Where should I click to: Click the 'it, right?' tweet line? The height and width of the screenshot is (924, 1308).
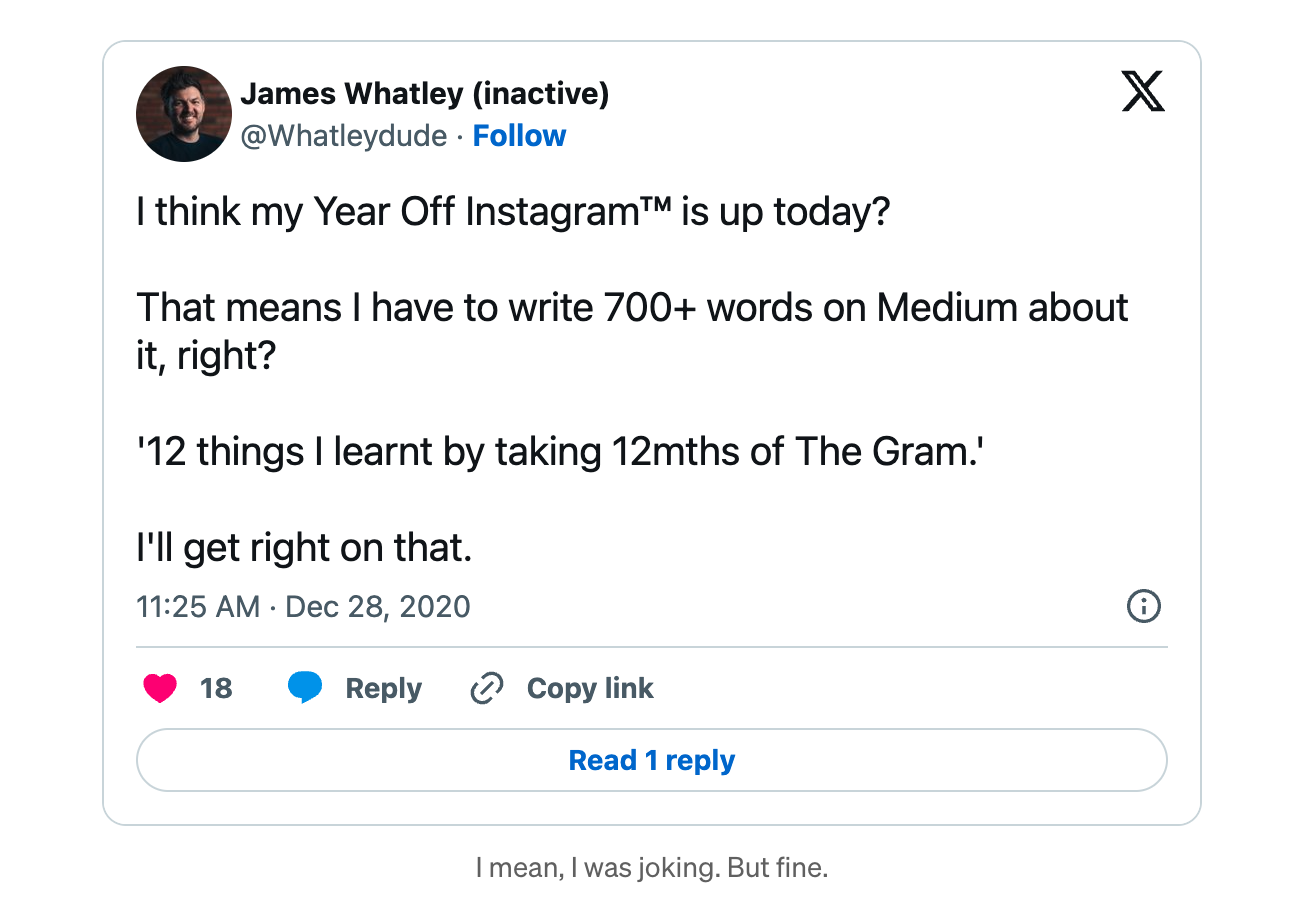205,356
